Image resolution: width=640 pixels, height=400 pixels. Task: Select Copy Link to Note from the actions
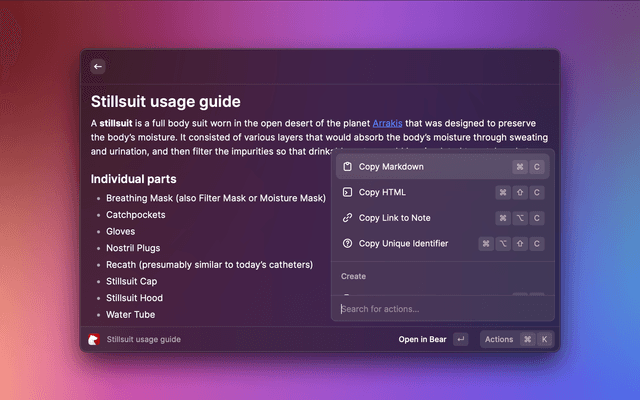394,218
